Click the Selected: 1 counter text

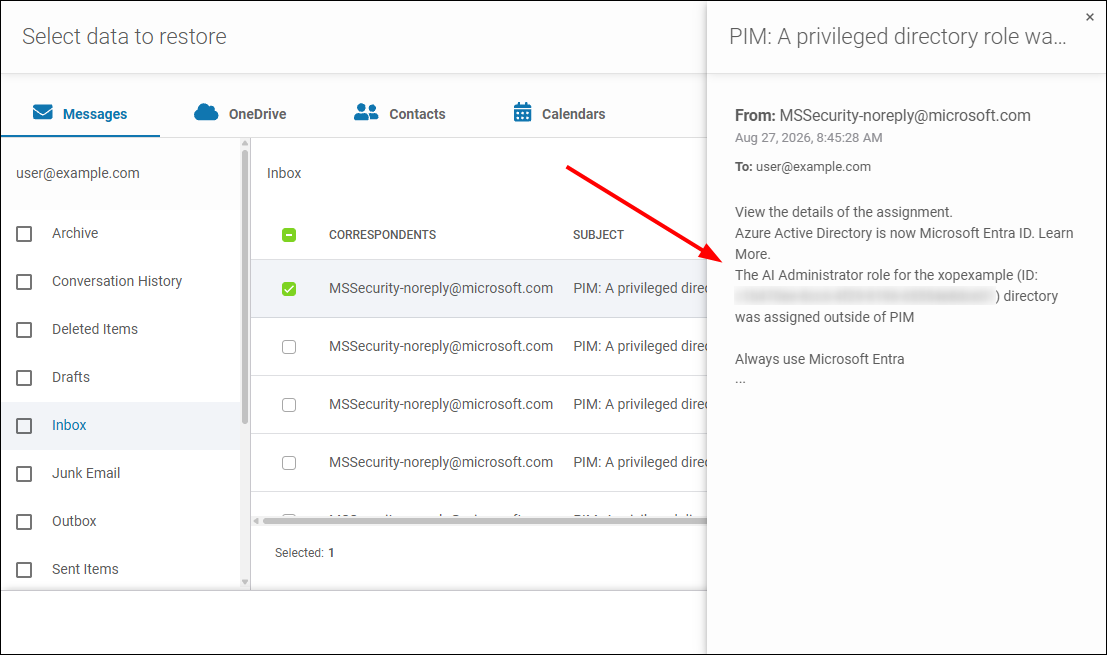tap(304, 553)
